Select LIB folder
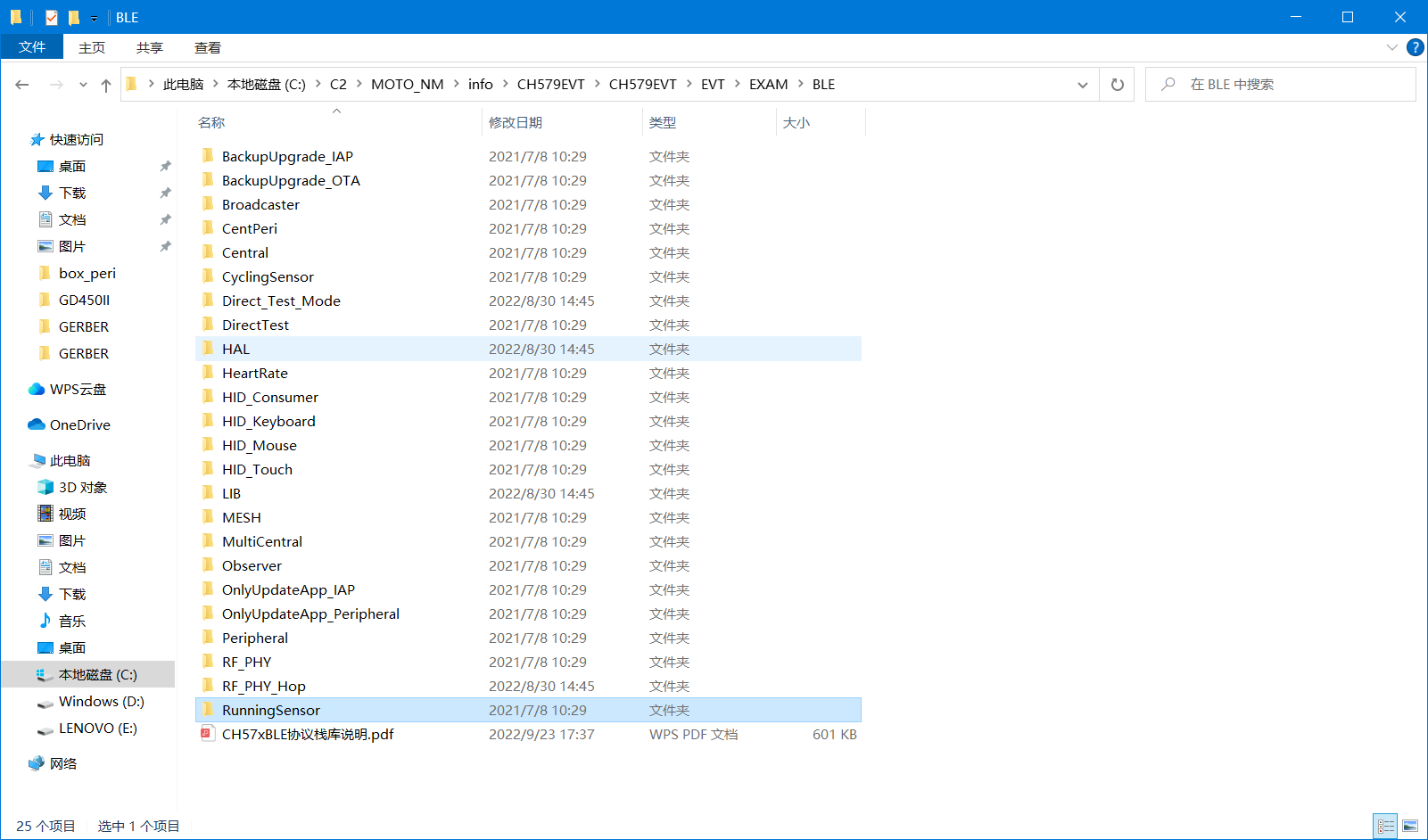Screen dimensions: 1428x840 point(528,494)
